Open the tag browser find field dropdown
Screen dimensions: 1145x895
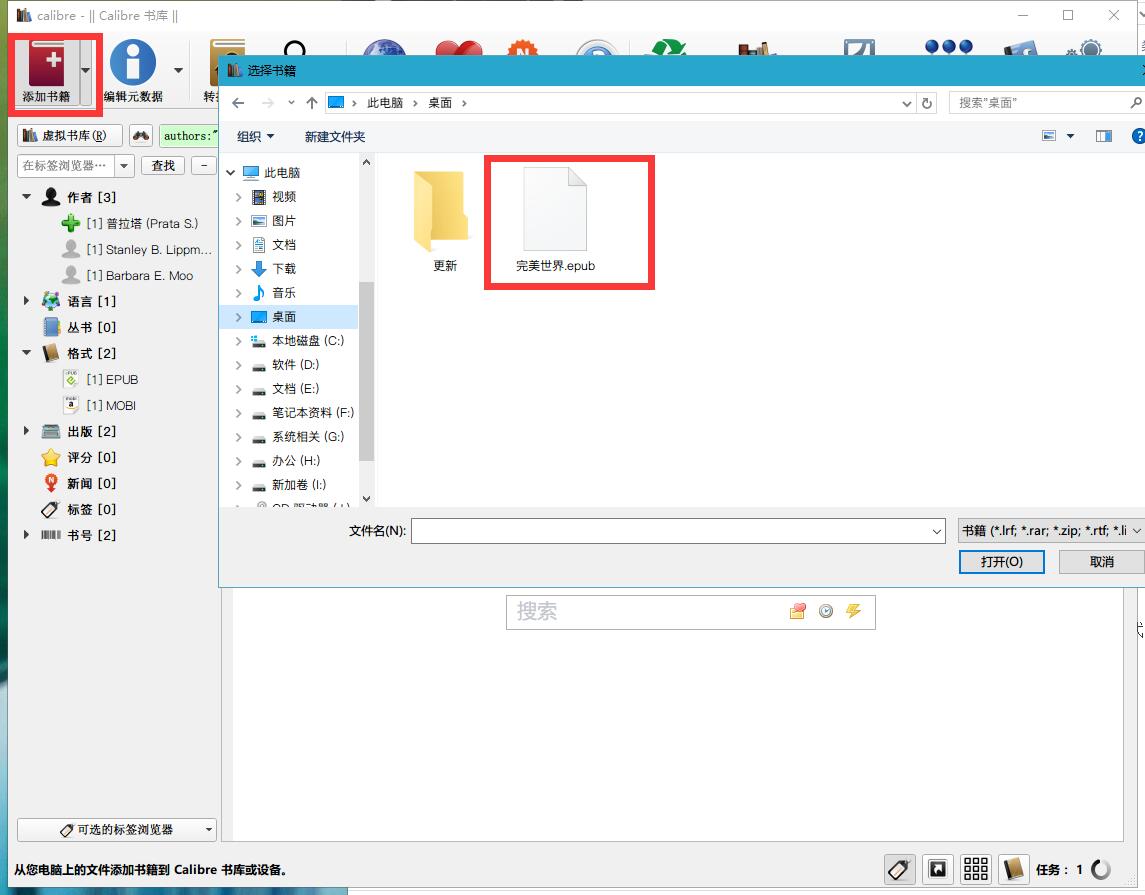(x=124, y=166)
